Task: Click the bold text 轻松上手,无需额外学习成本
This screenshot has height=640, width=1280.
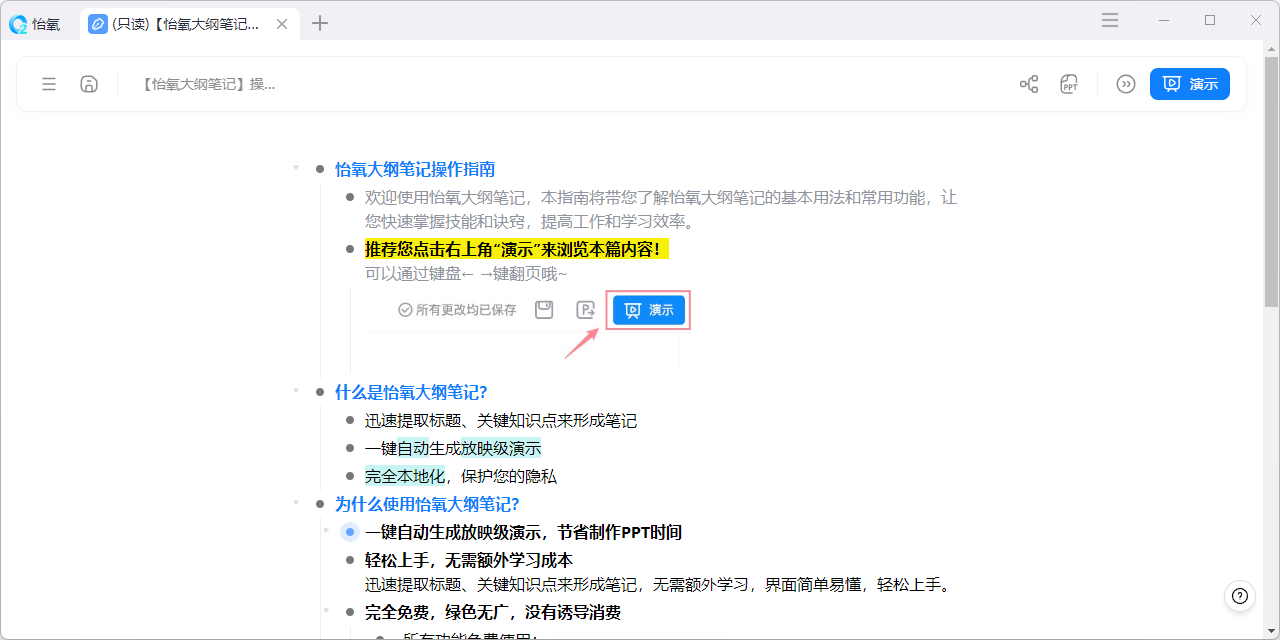Action: (x=469, y=560)
